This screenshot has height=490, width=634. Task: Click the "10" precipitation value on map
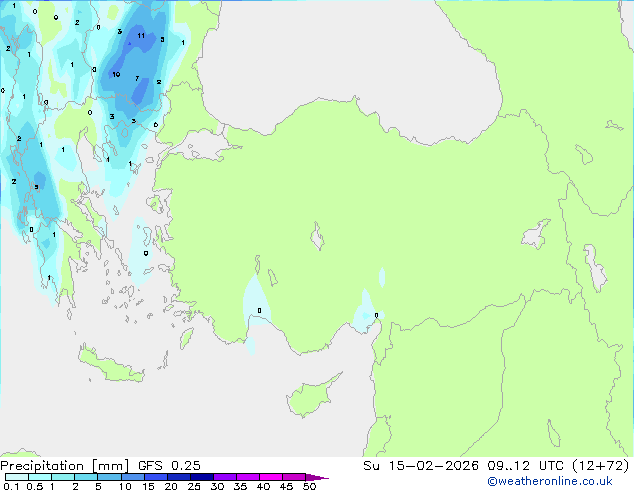click(x=116, y=74)
